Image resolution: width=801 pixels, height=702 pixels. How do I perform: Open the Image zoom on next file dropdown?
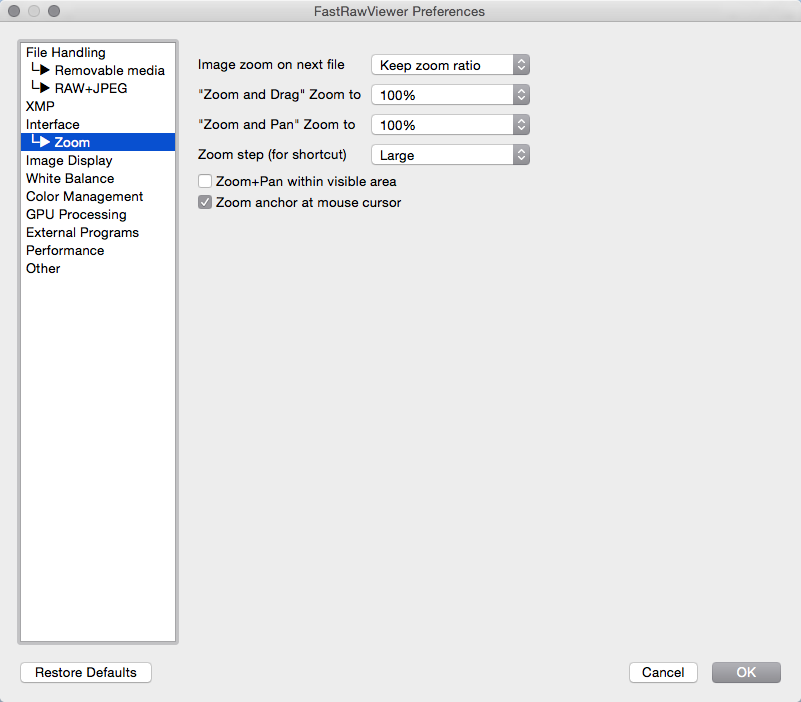(451, 65)
